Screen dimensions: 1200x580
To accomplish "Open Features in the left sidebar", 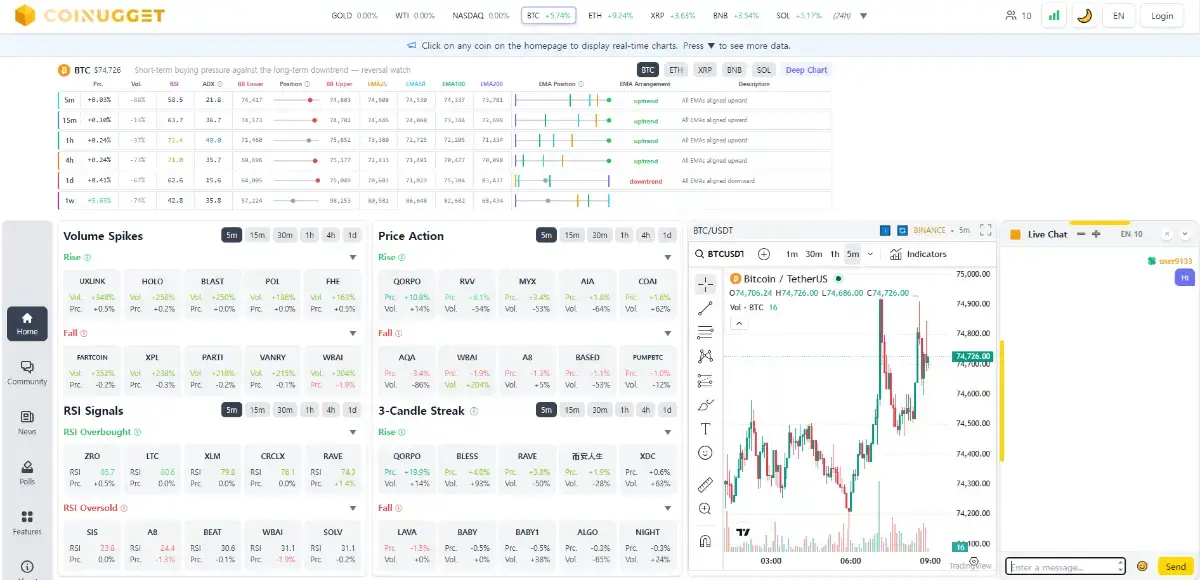I will click(x=27, y=522).
